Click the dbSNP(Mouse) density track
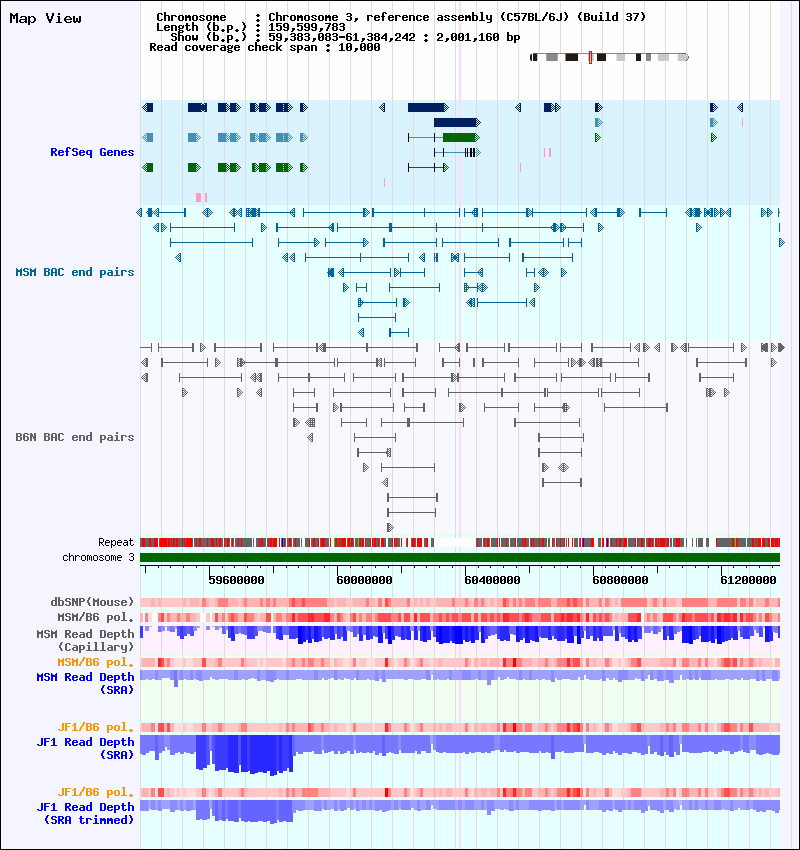Screen dimensions: 800x850 point(460,602)
